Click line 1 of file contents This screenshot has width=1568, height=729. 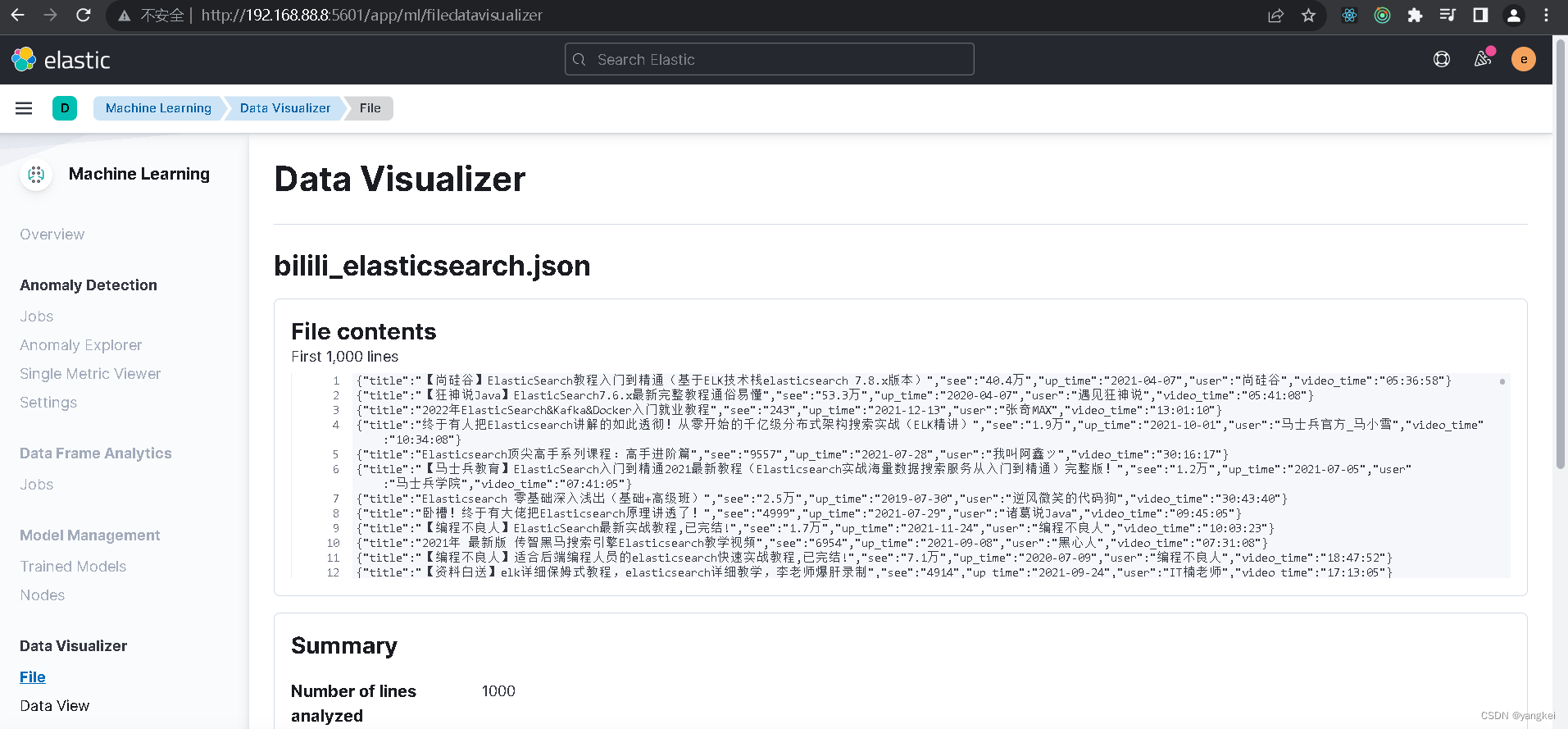coord(904,380)
